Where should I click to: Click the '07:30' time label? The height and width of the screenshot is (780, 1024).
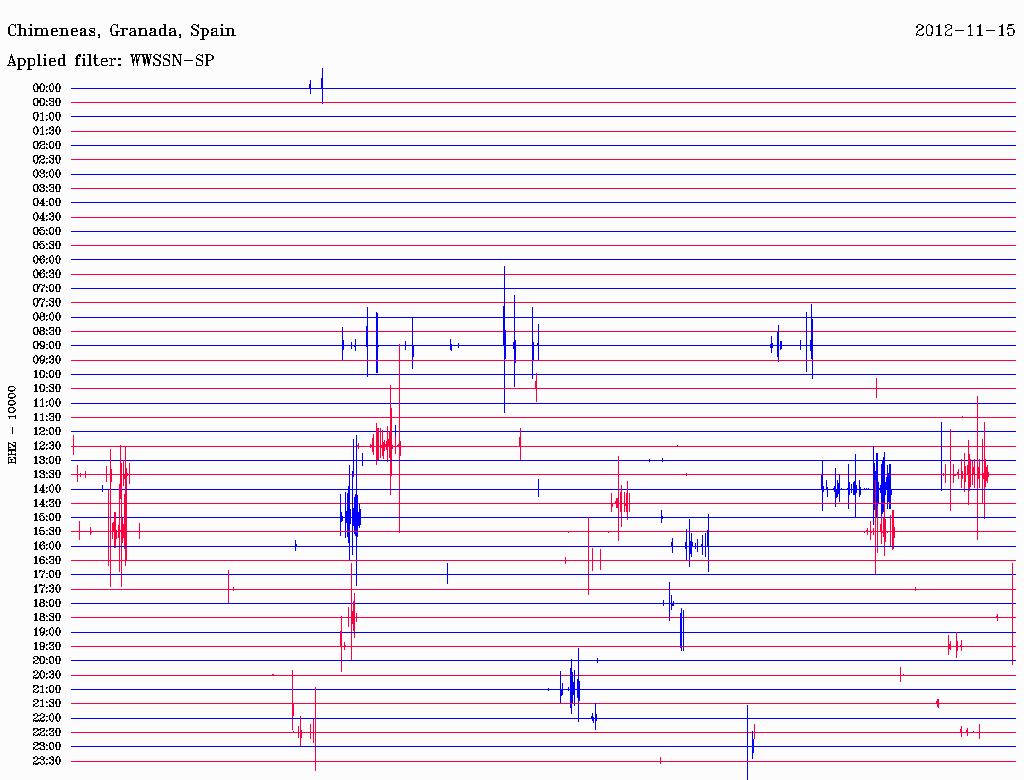[47, 303]
